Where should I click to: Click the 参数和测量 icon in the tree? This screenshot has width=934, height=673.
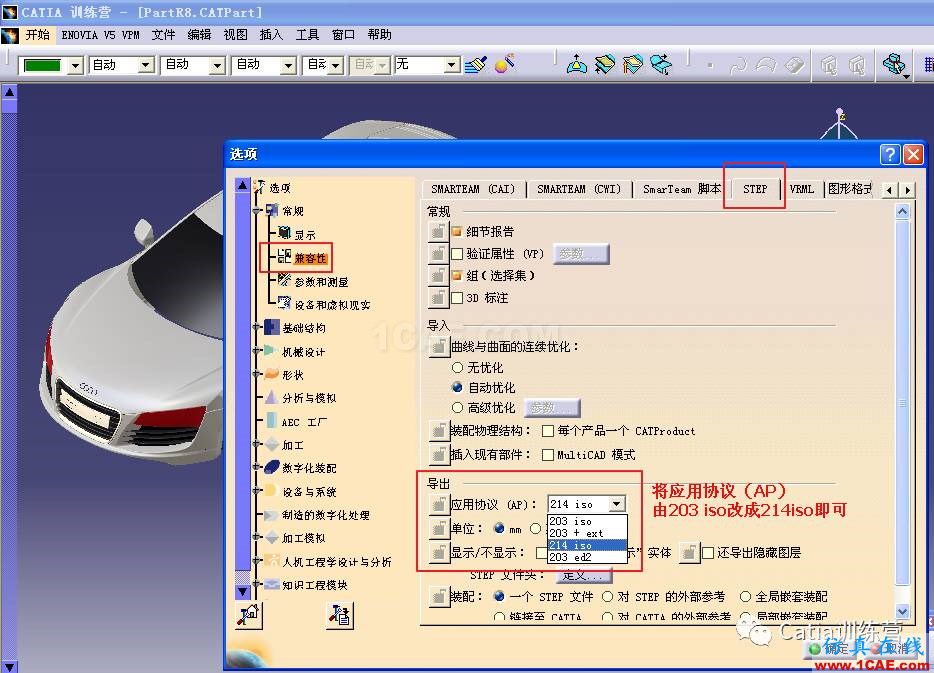(284, 280)
